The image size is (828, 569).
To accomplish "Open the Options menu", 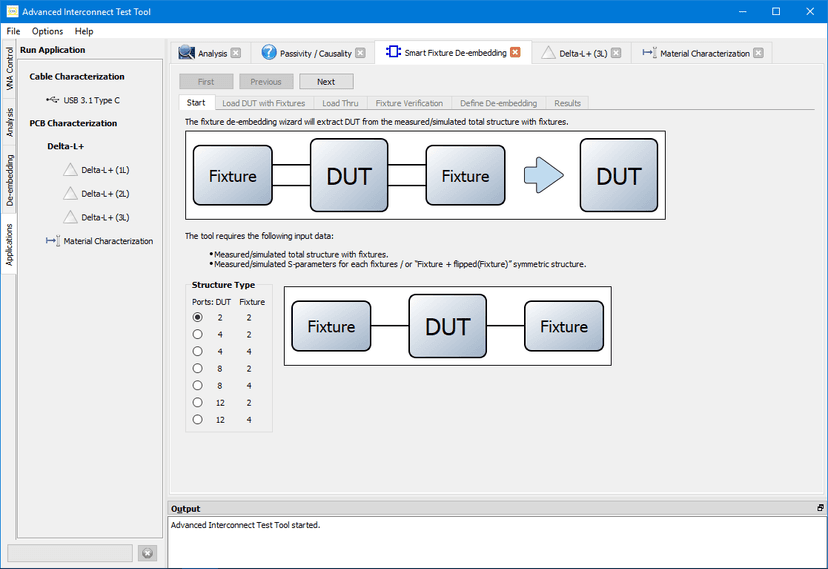I will (x=47, y=31).
